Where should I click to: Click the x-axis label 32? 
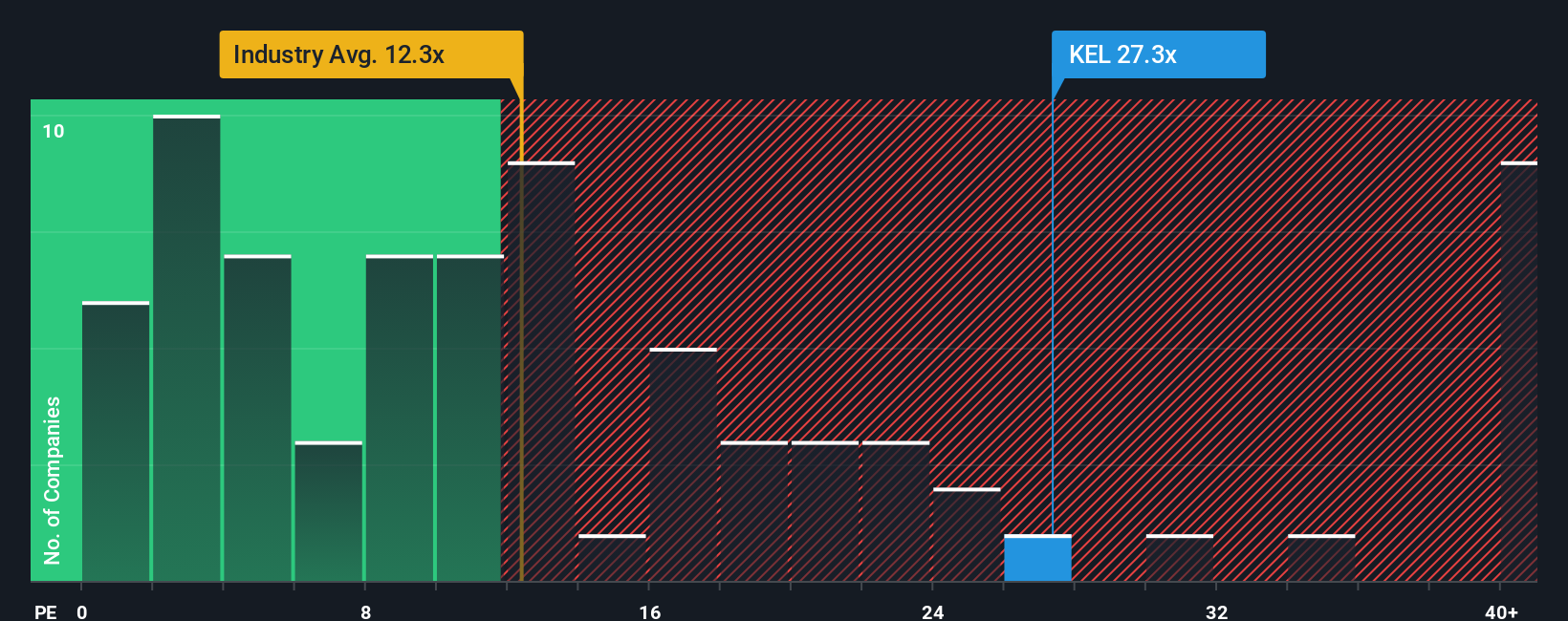click(1216, 611)
